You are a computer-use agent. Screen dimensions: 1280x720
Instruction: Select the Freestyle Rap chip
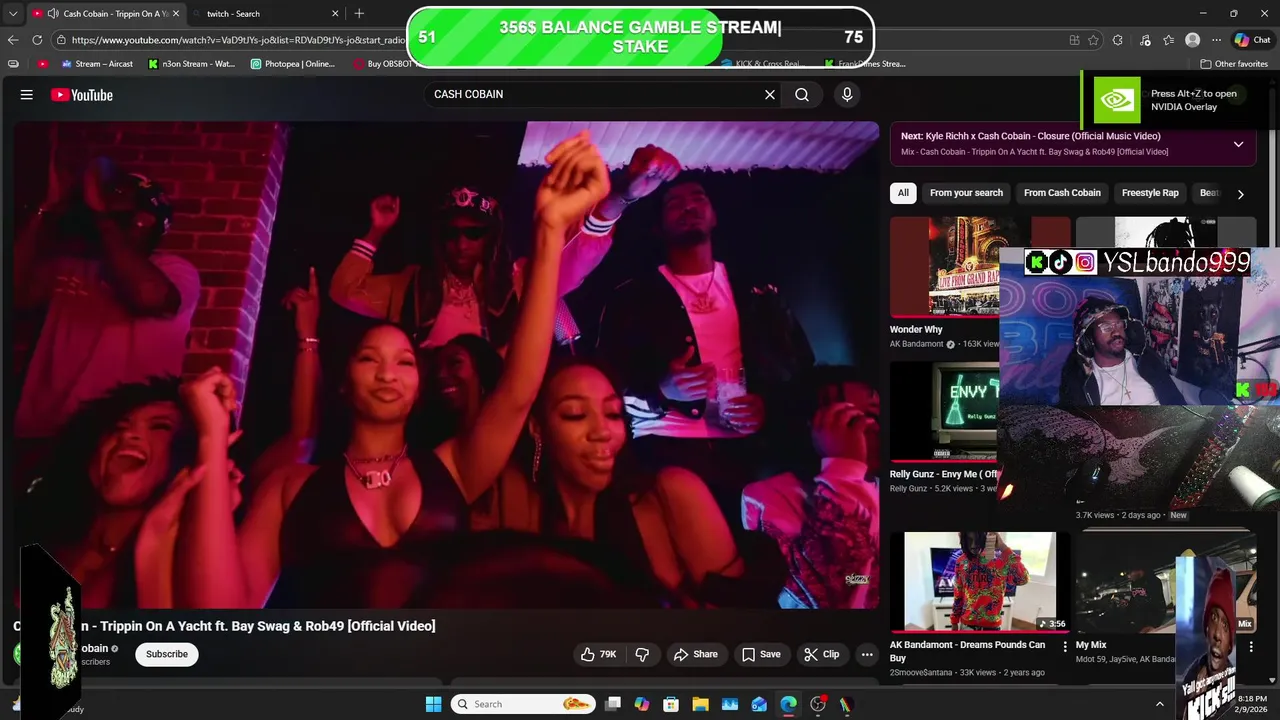[x=1150, y=193]
